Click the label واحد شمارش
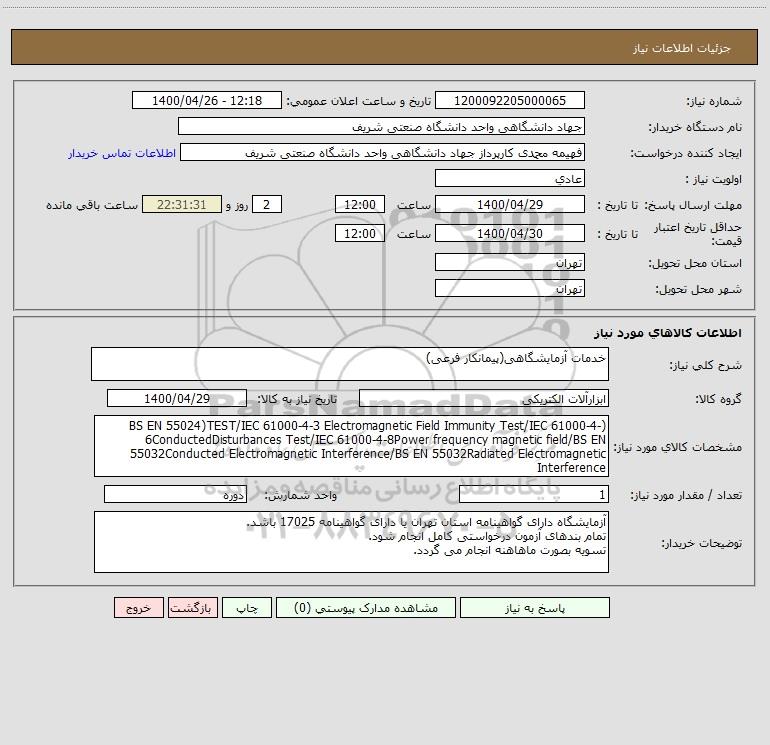This screenshot has height=745, width=770. [x=301, y=496]
